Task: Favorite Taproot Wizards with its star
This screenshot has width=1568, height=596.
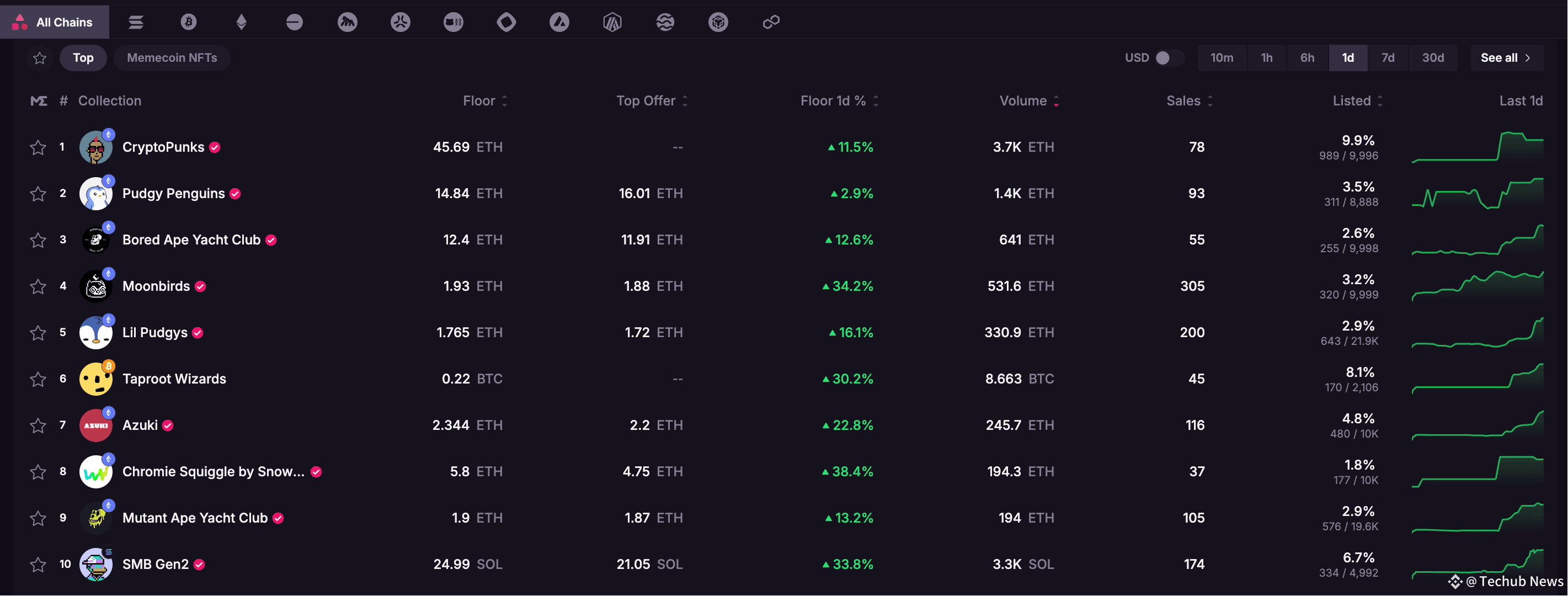Action: coord(38,379)
